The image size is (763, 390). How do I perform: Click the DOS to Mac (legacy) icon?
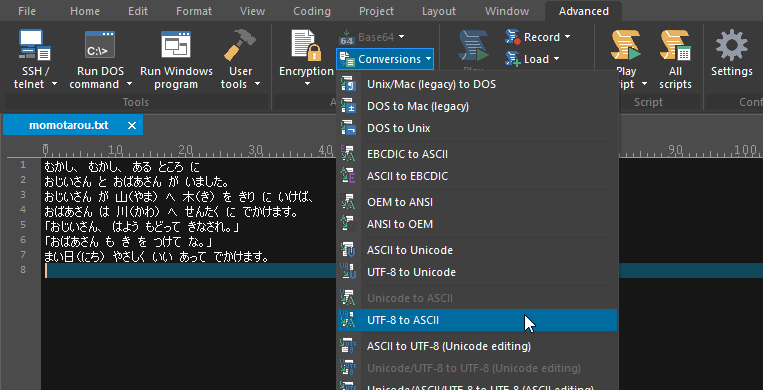pyautogui.click(x=349, y=106)
